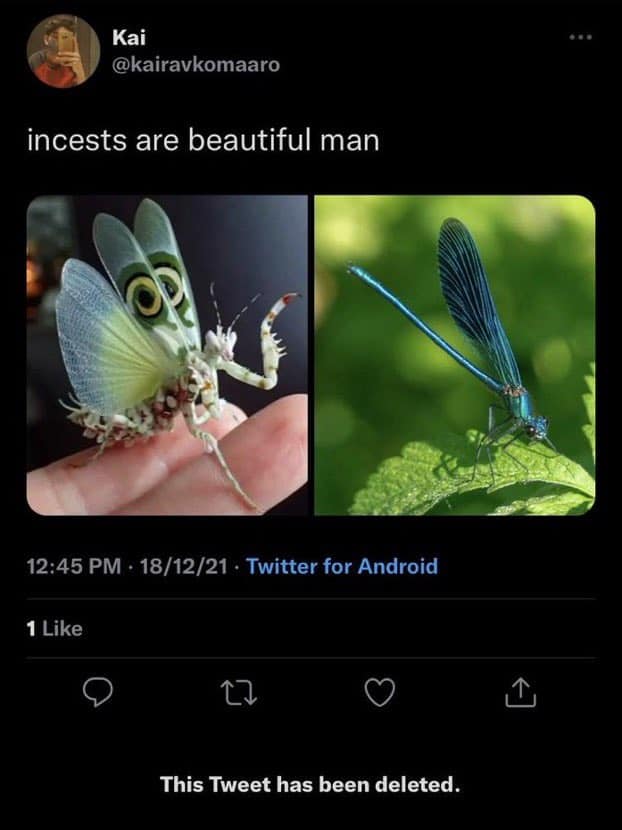Tap the share upload arrow icon
This screenshot has width=622, height=830.
pyautogui.click(x=520, y=691)
